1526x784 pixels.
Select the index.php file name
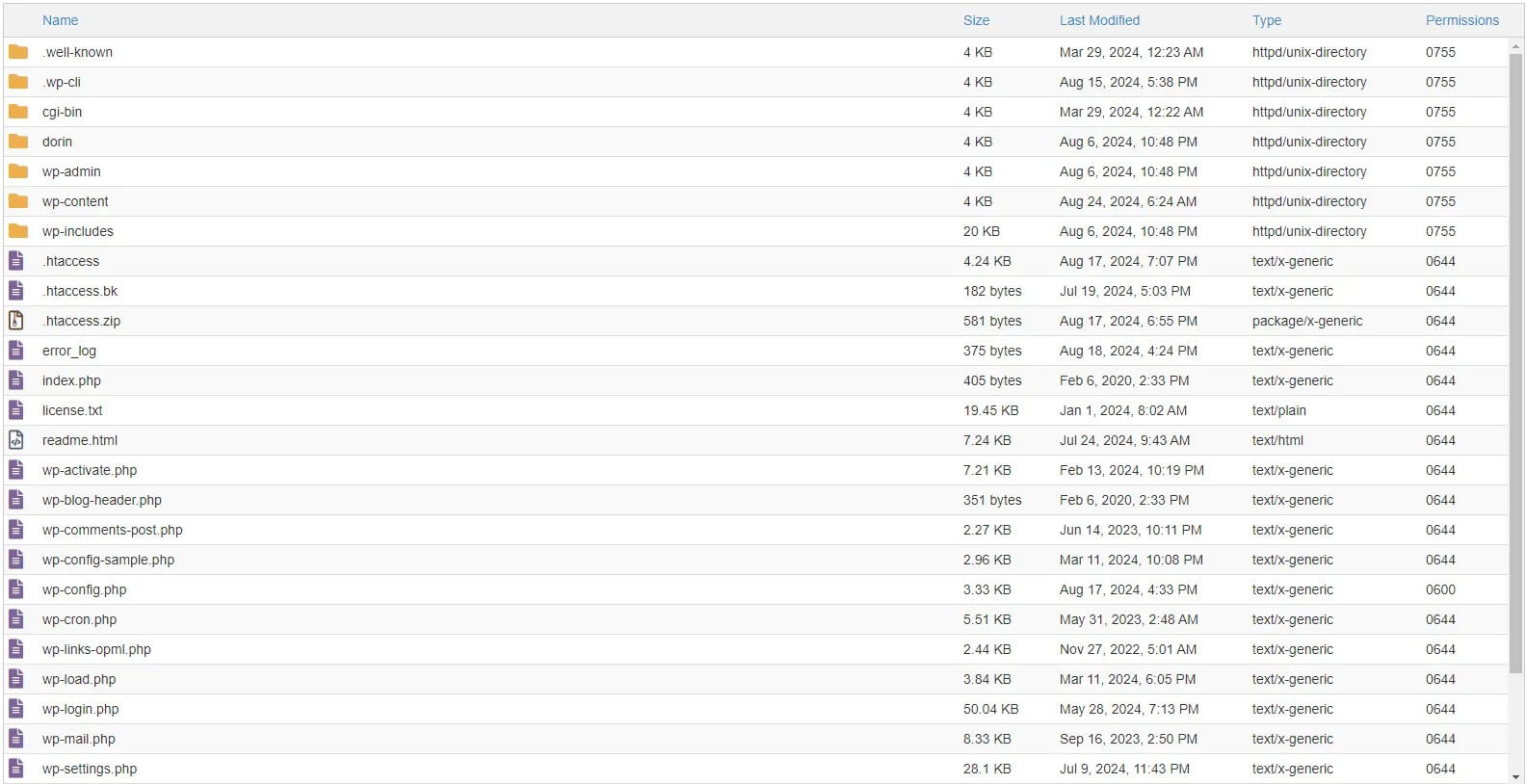[x=71, y=380]
